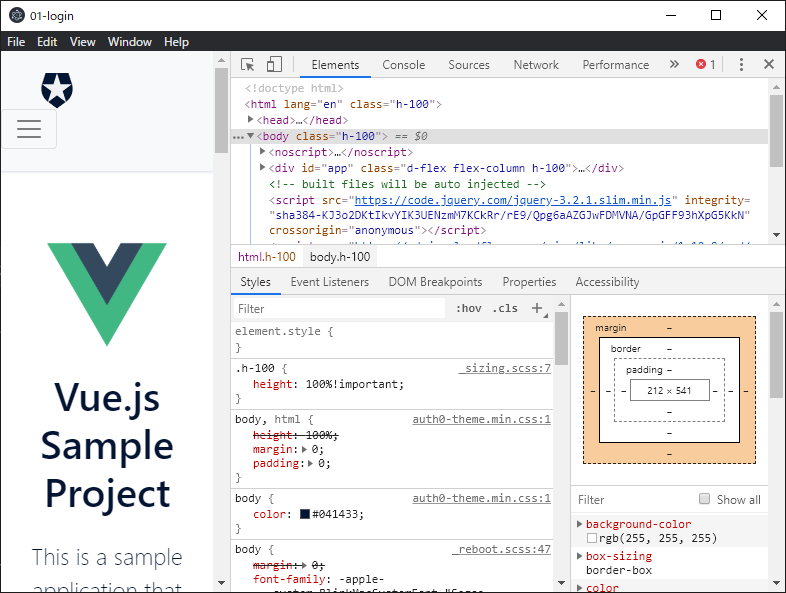Click the element.style rule block

392,339
